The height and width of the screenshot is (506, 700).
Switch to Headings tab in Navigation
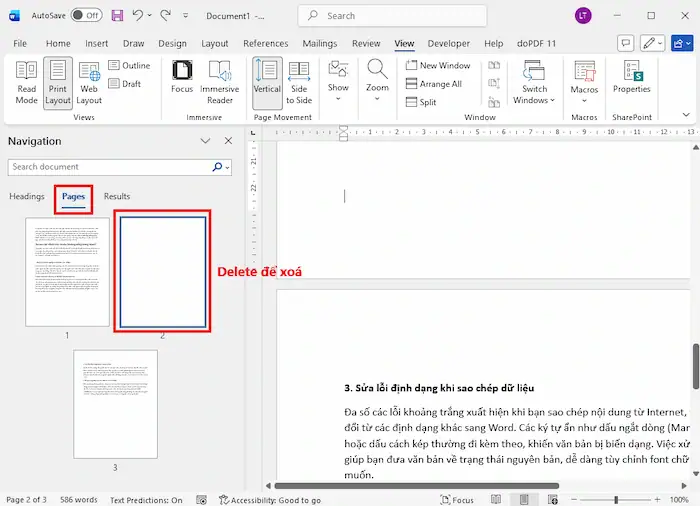(x=27, y=197)
